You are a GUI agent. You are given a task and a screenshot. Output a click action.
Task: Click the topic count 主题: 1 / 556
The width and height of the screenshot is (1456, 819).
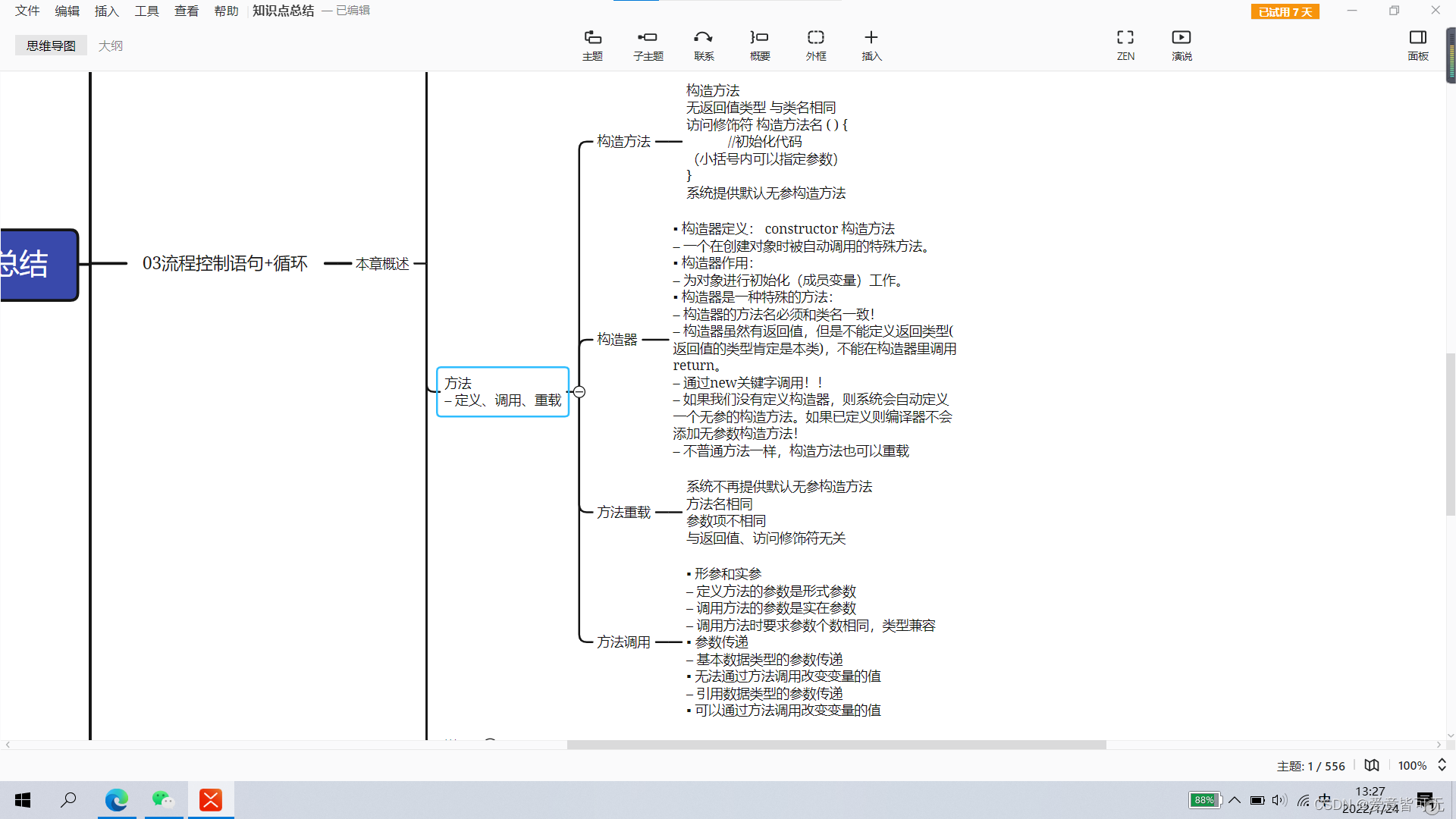1310,766
